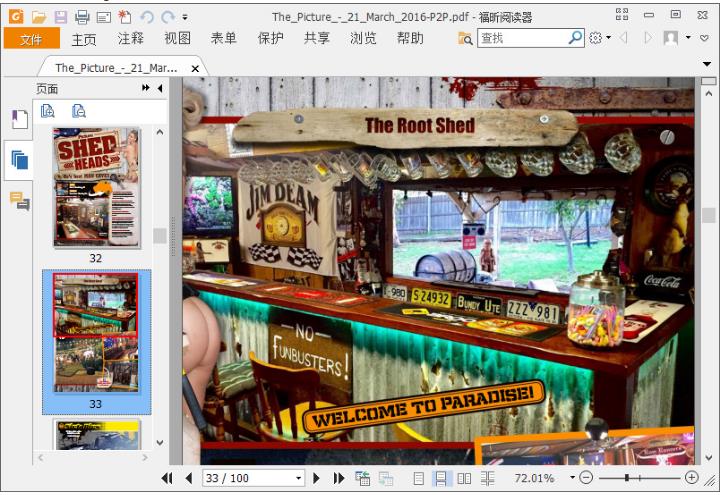Click the zoom in plus button
The width and height of the screenshot is (723, 495).
coord(691,479)
